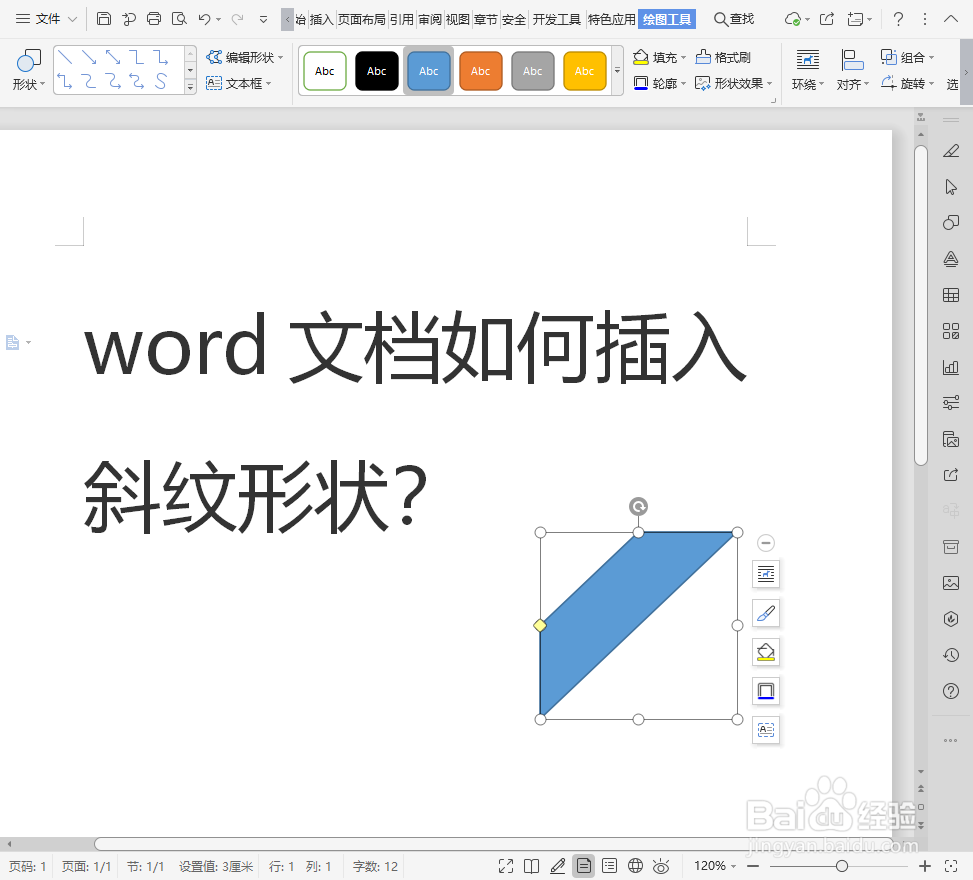Click the rotate handle above the shape
The width and height of the screenshot is (973, 880).
click(638, 506)
